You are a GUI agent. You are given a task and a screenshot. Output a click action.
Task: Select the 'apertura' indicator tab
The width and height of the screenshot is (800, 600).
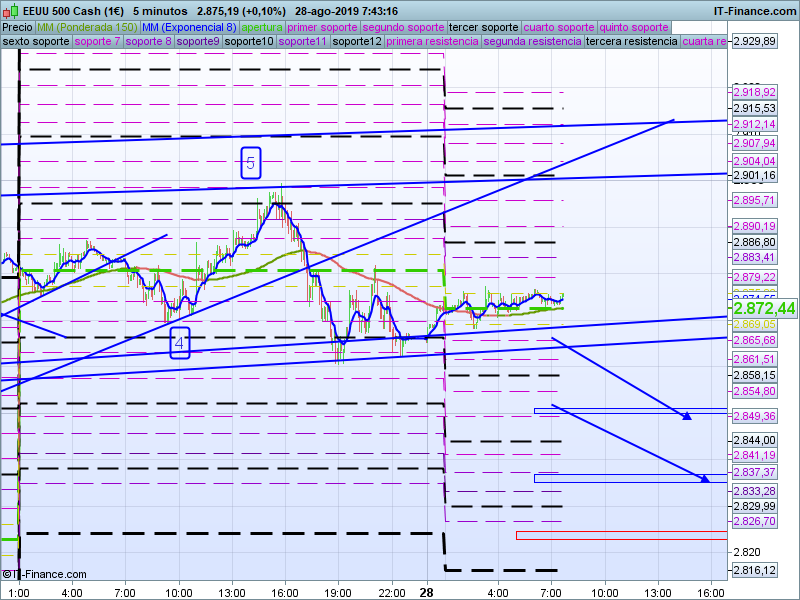point(262,27)
